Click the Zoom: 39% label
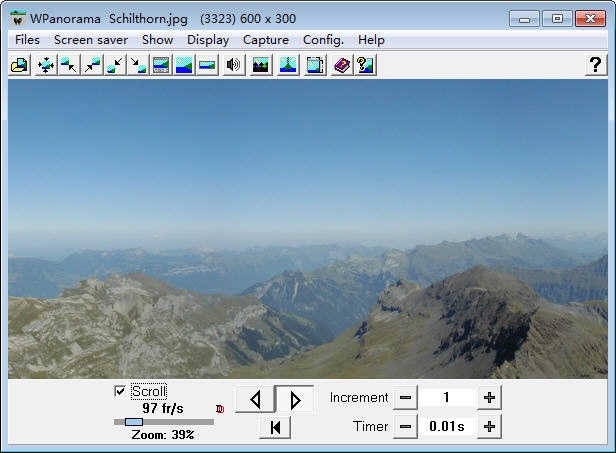Image resolution: width=616 pixels, height=453 pixels. click(x=163, y=435)
